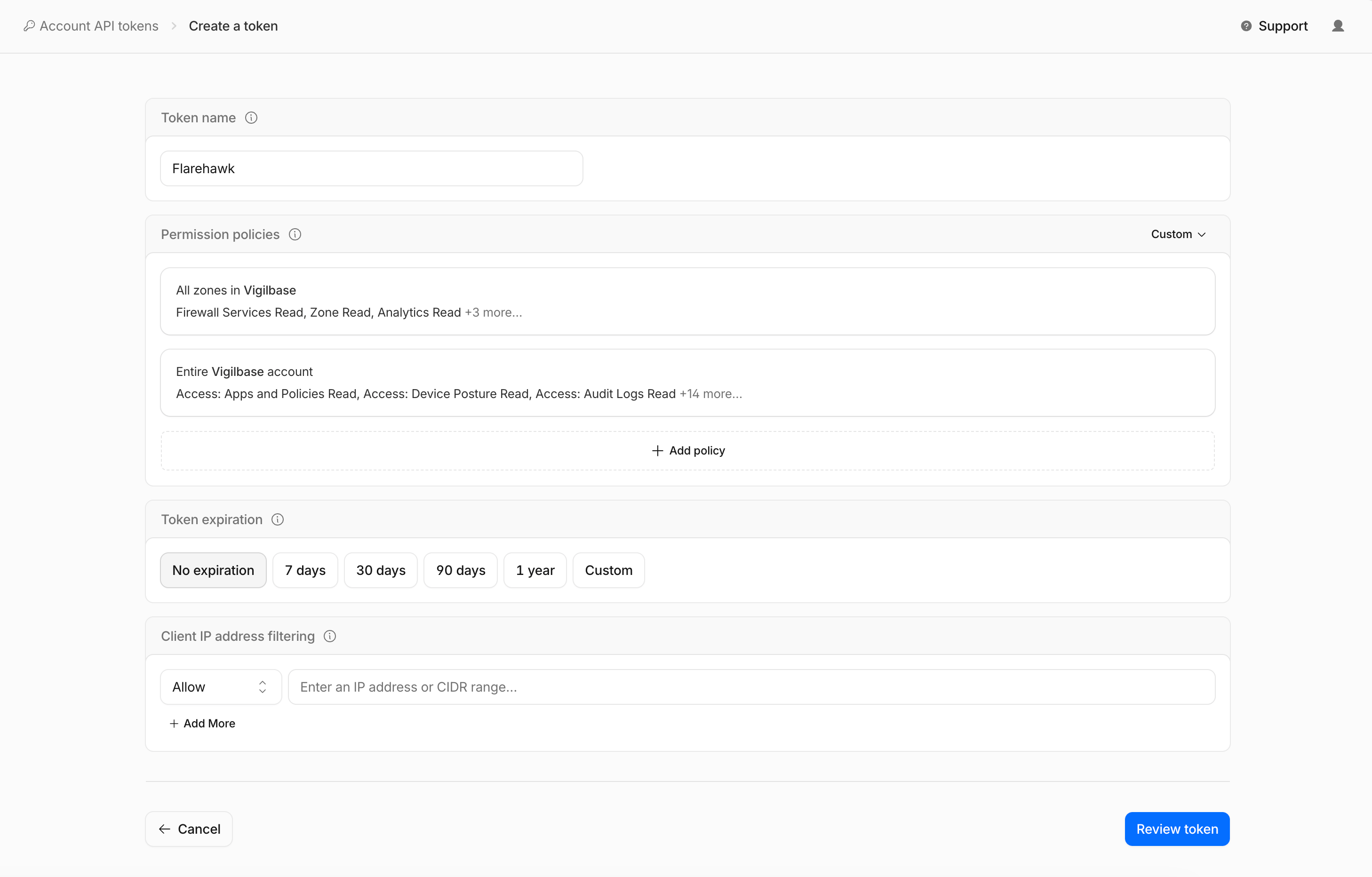Screen dimensions: 1372x877
Task: Open the user profile icon
Action: (1338, 26)
